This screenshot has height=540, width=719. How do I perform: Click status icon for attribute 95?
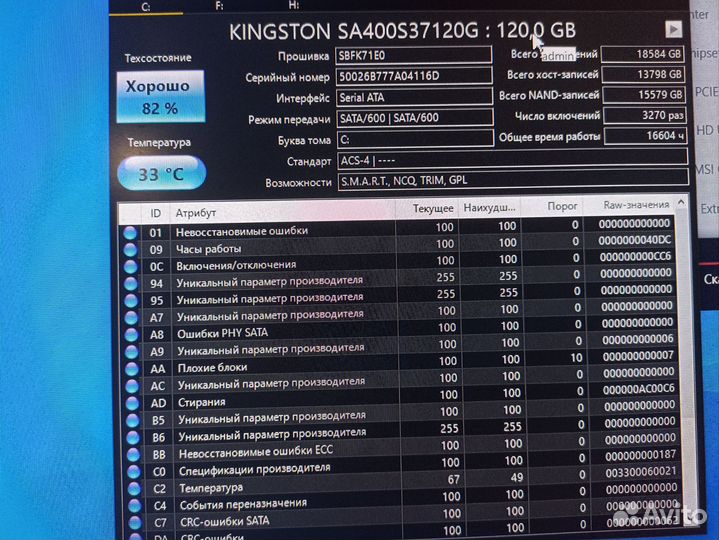(131, 301)
